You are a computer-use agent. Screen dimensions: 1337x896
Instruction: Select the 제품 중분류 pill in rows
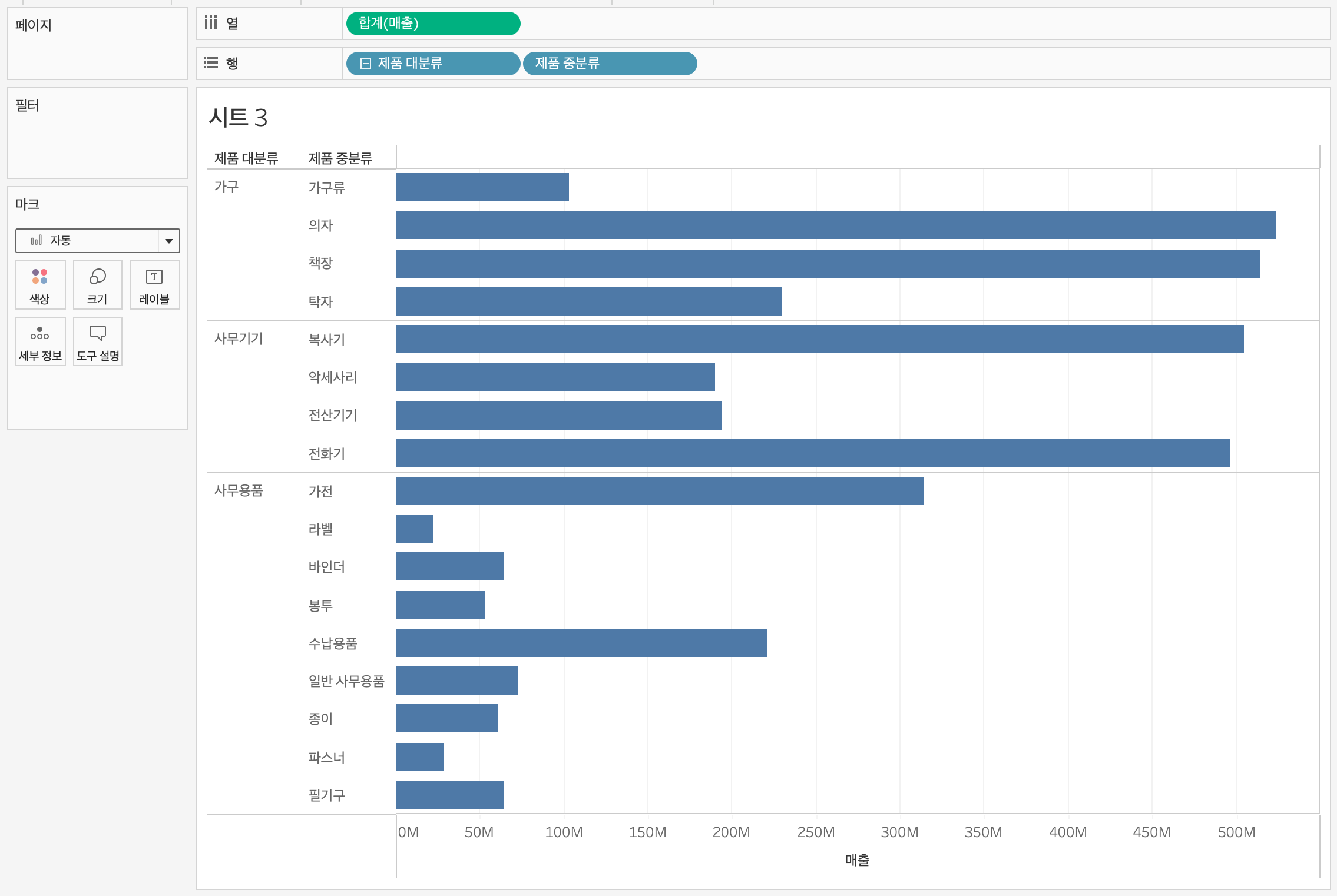point(610,64)
